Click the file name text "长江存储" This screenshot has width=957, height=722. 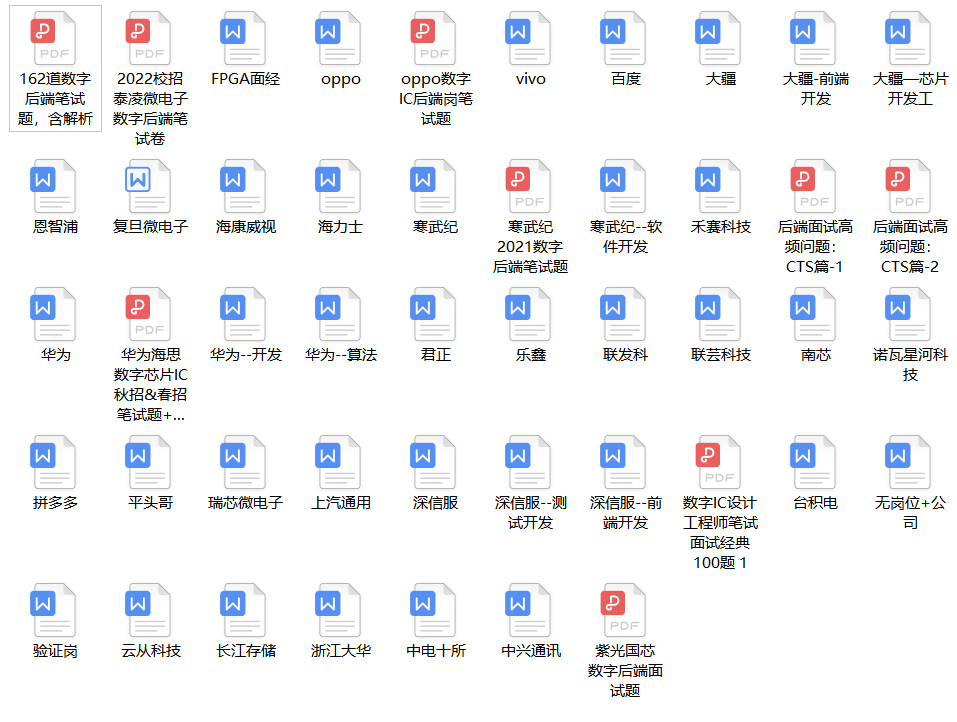click(x=245, y=651)
